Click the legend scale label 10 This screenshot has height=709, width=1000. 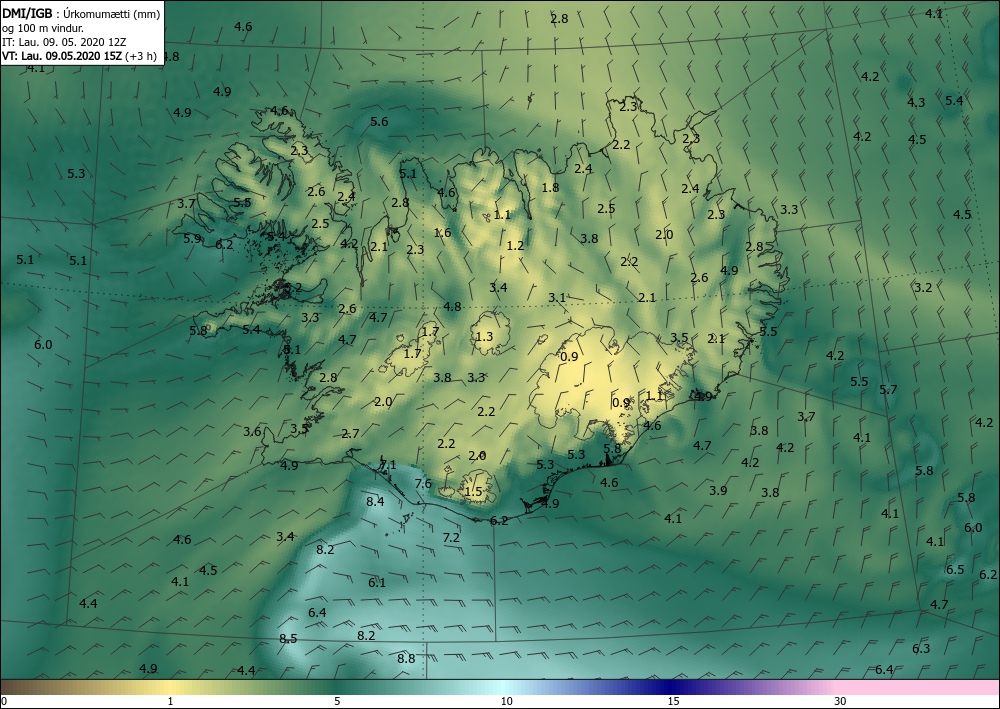[x=506, y=701]
